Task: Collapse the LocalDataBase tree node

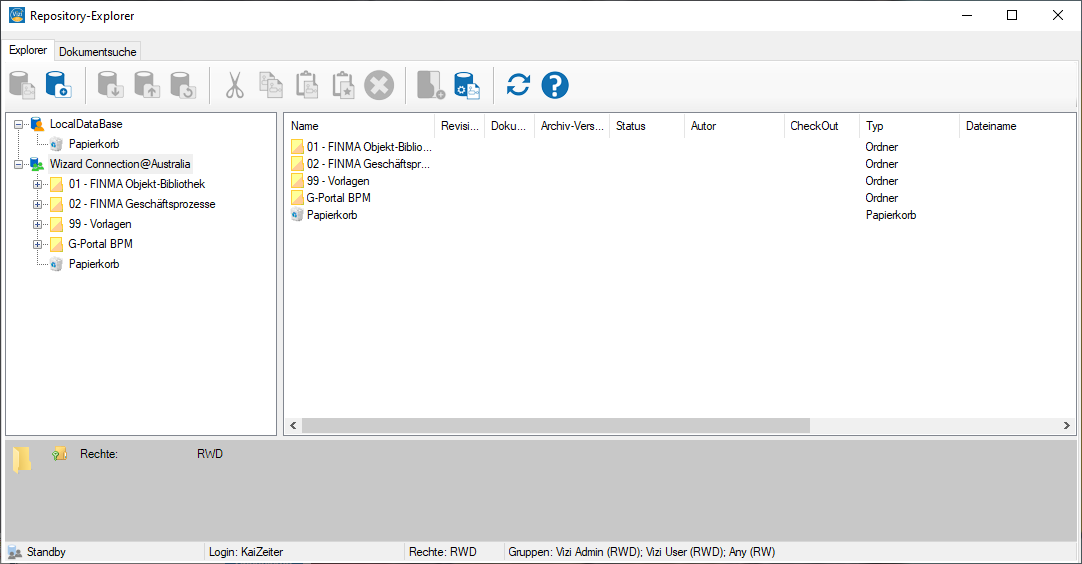Action: pyautogui.click(x=19, y=125)
